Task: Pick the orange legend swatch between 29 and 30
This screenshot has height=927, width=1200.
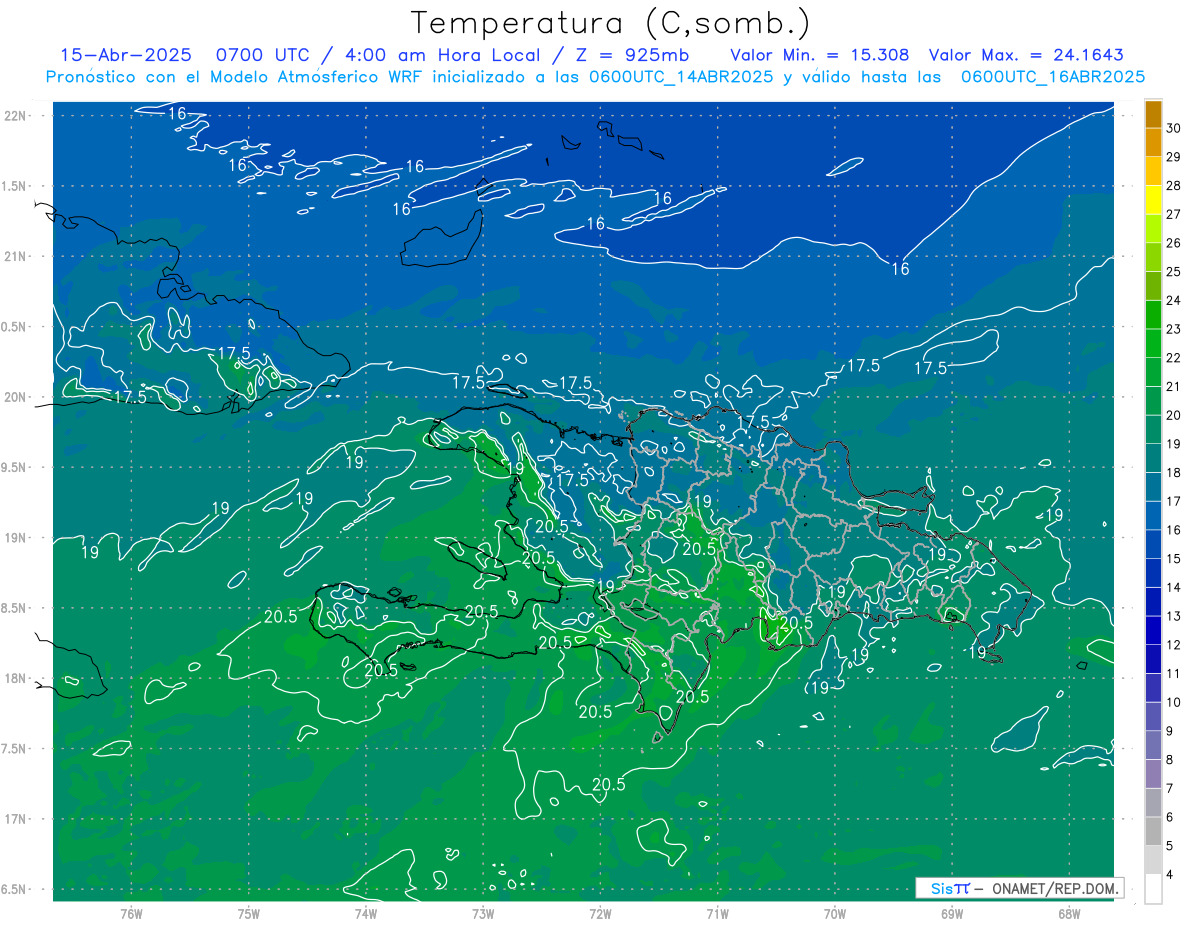Action: (x=1154, y=142)
